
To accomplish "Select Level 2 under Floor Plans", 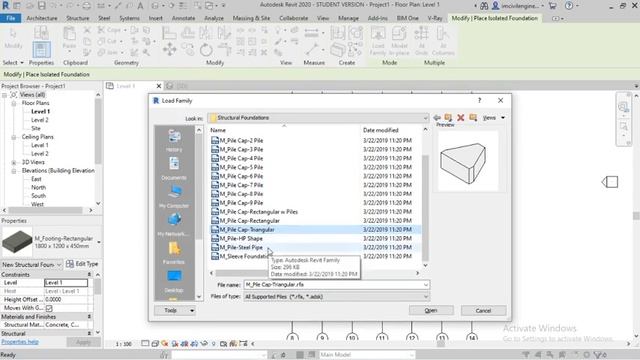I will [x=40, y=120].
